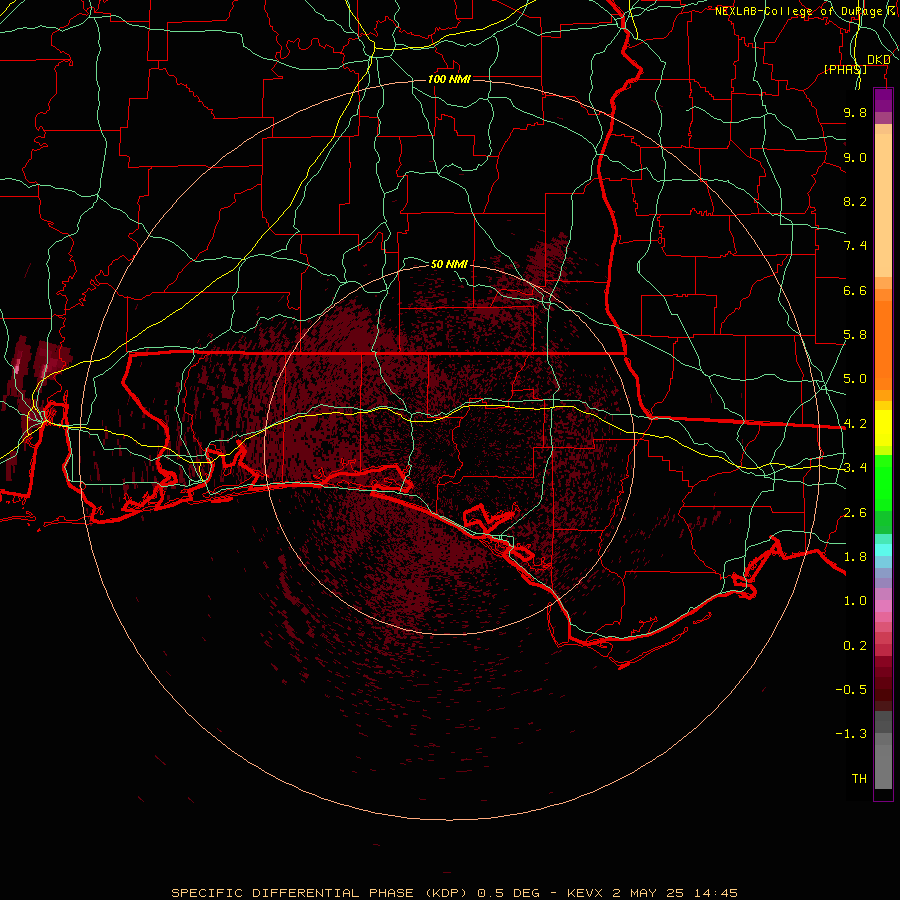Click the green segment of color bar
Viewport: 900px width, 900px height.
(883, 494)
